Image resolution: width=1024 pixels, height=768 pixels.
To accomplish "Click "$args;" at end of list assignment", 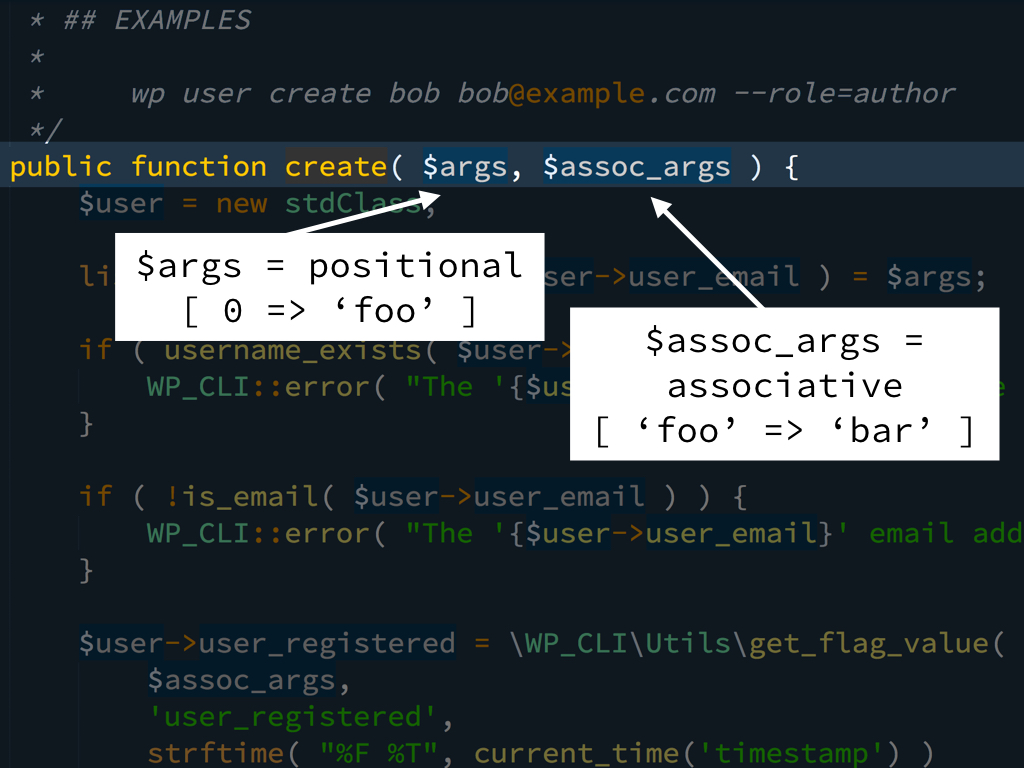I will pyautogui.click(x=936, y=277).
